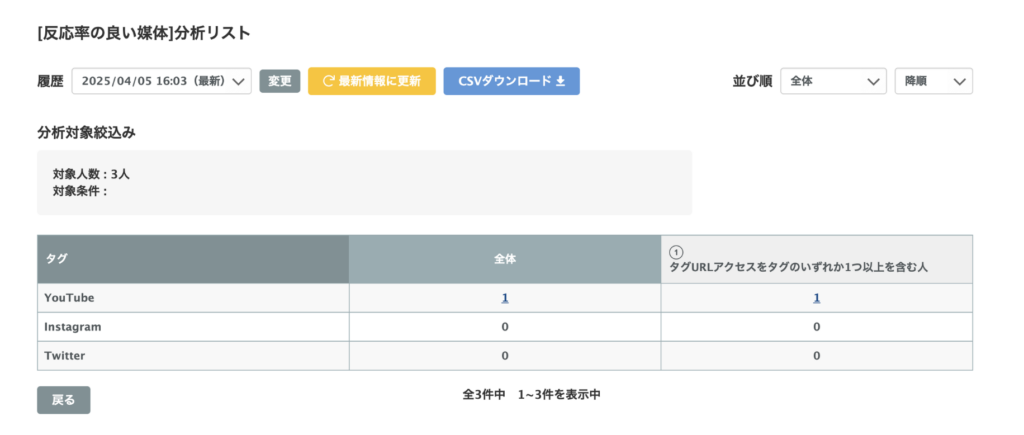Click the circled number 1 condition icon

click(x=677, y=252)
